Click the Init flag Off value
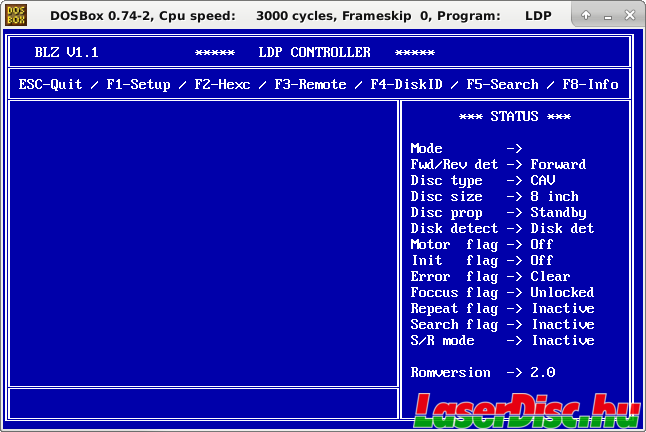 [x=541, y=261]
